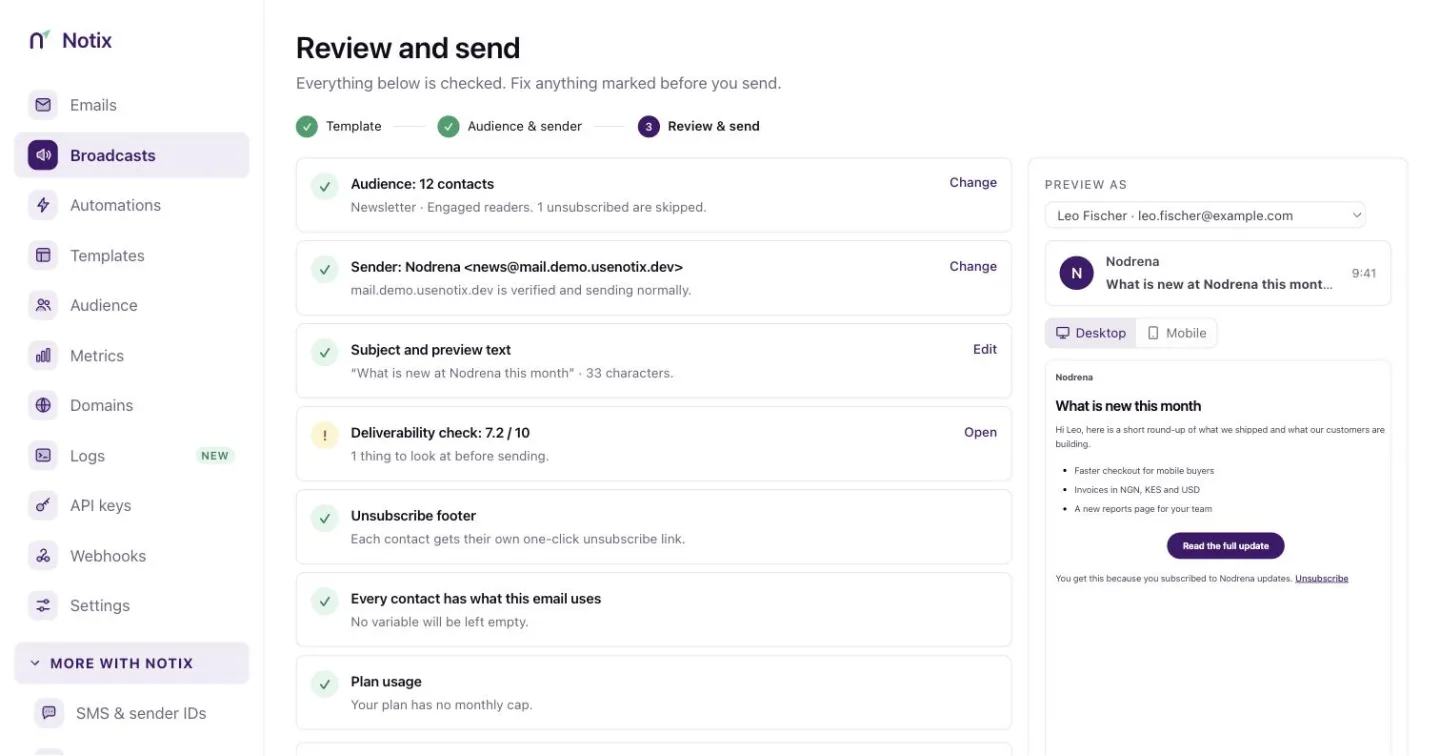Click the 'Invoices in NGN, KES and USD' bullet
The height and width of the screenshot is (756, 1440).
tap(1137, 490)
